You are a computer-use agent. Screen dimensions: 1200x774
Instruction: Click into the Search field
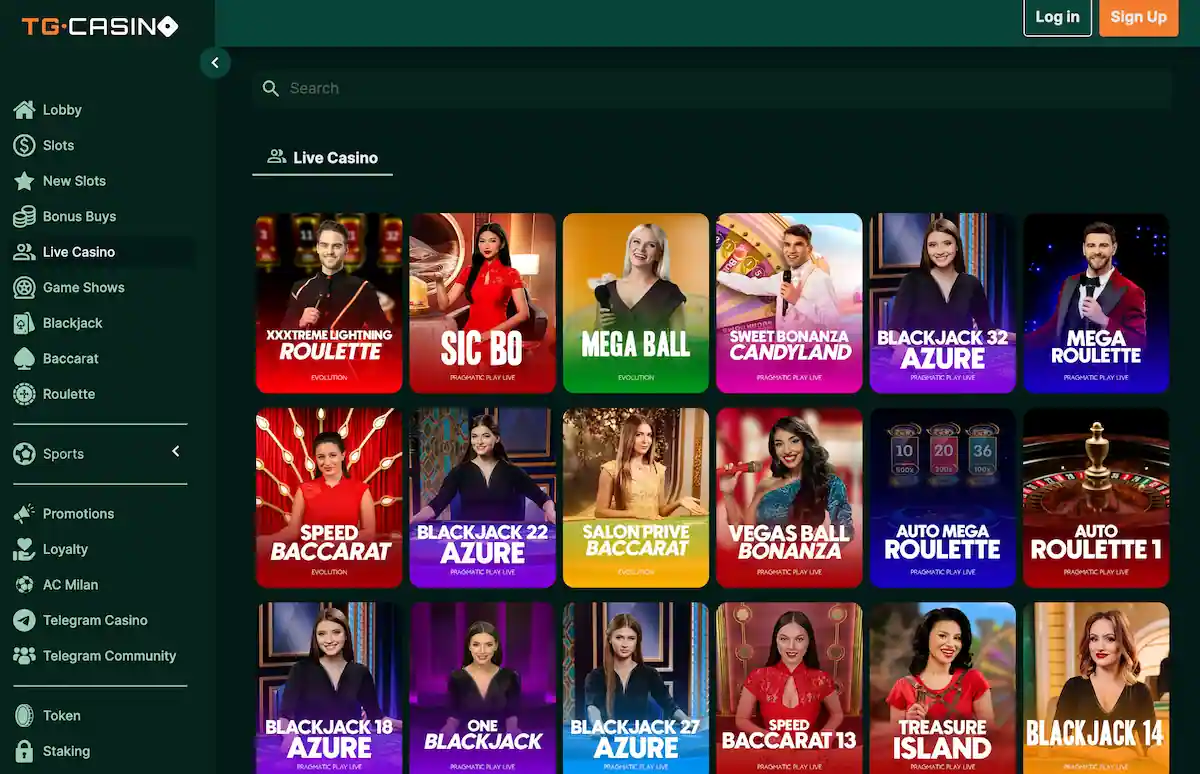pos(711,88)
